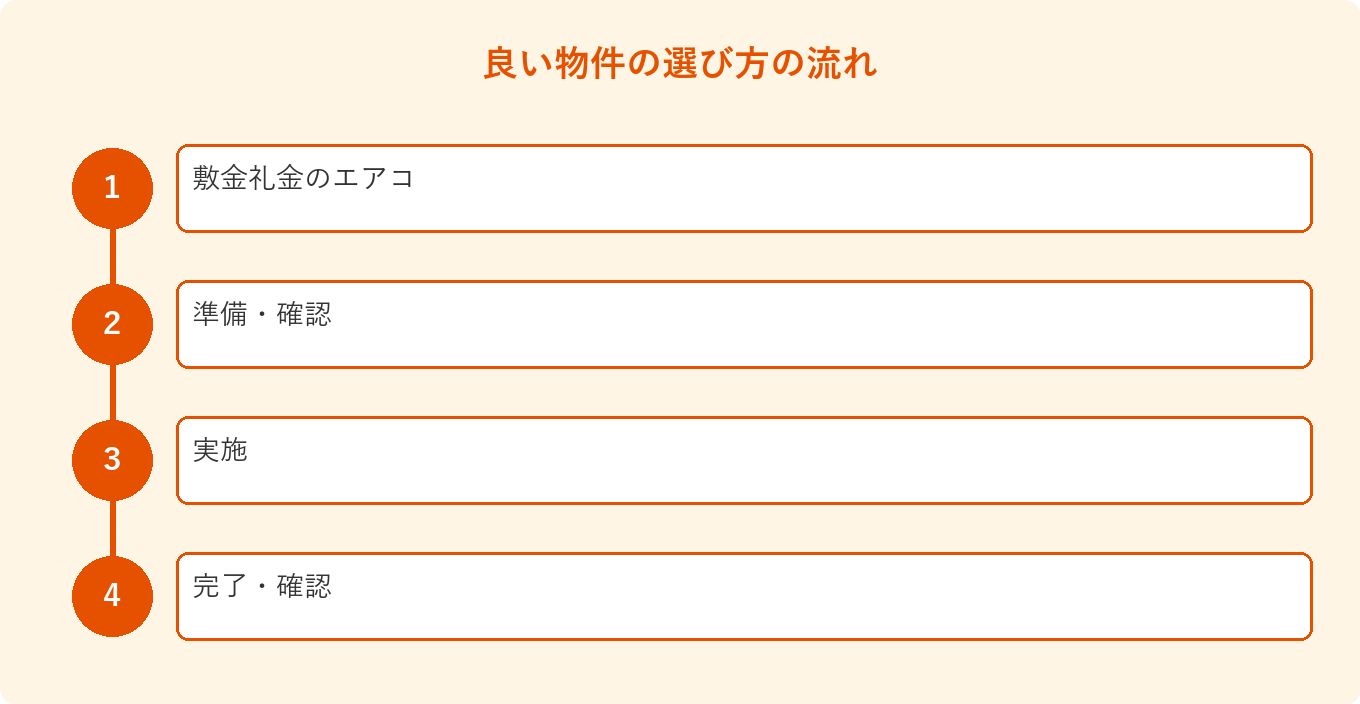Click the digit 2 in the second circle
Screen dimensions: 1360x704
[112, 324]
